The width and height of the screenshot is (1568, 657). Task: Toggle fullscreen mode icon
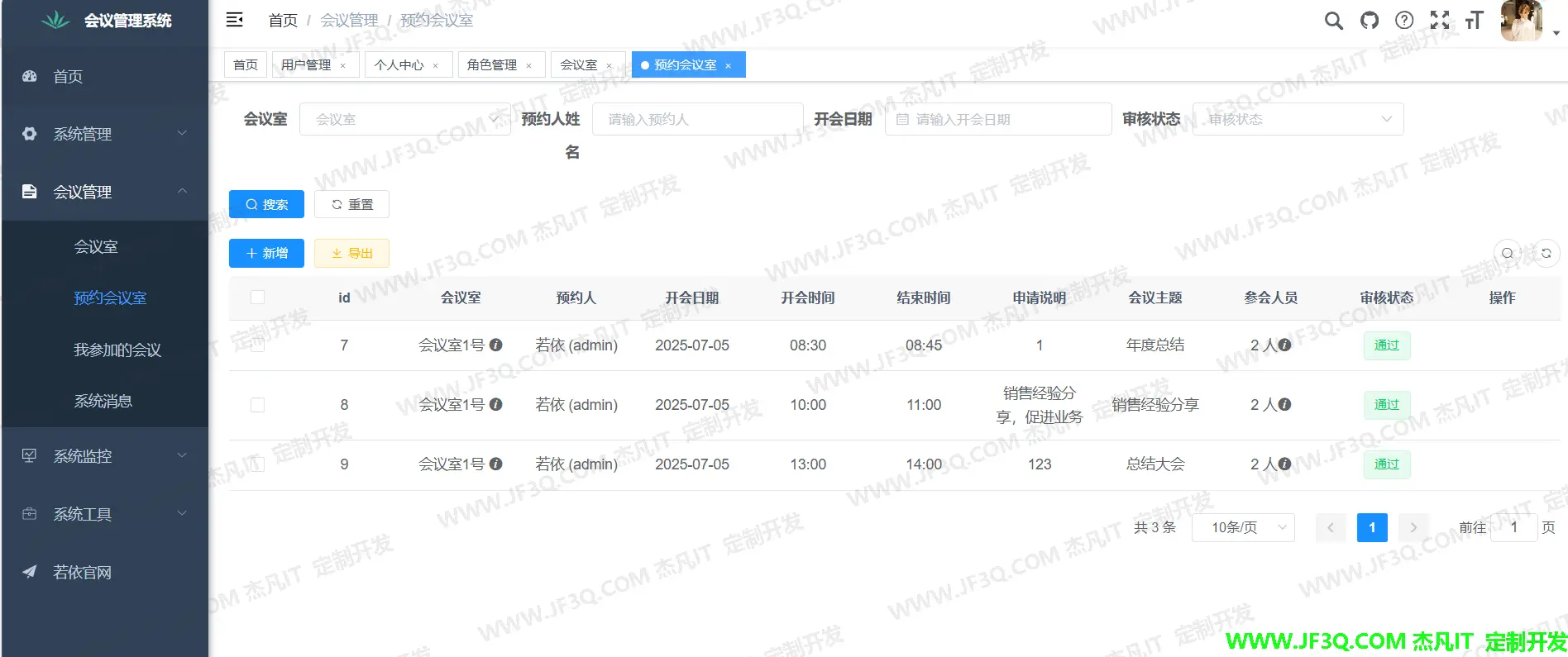[x=1440, y=21]
